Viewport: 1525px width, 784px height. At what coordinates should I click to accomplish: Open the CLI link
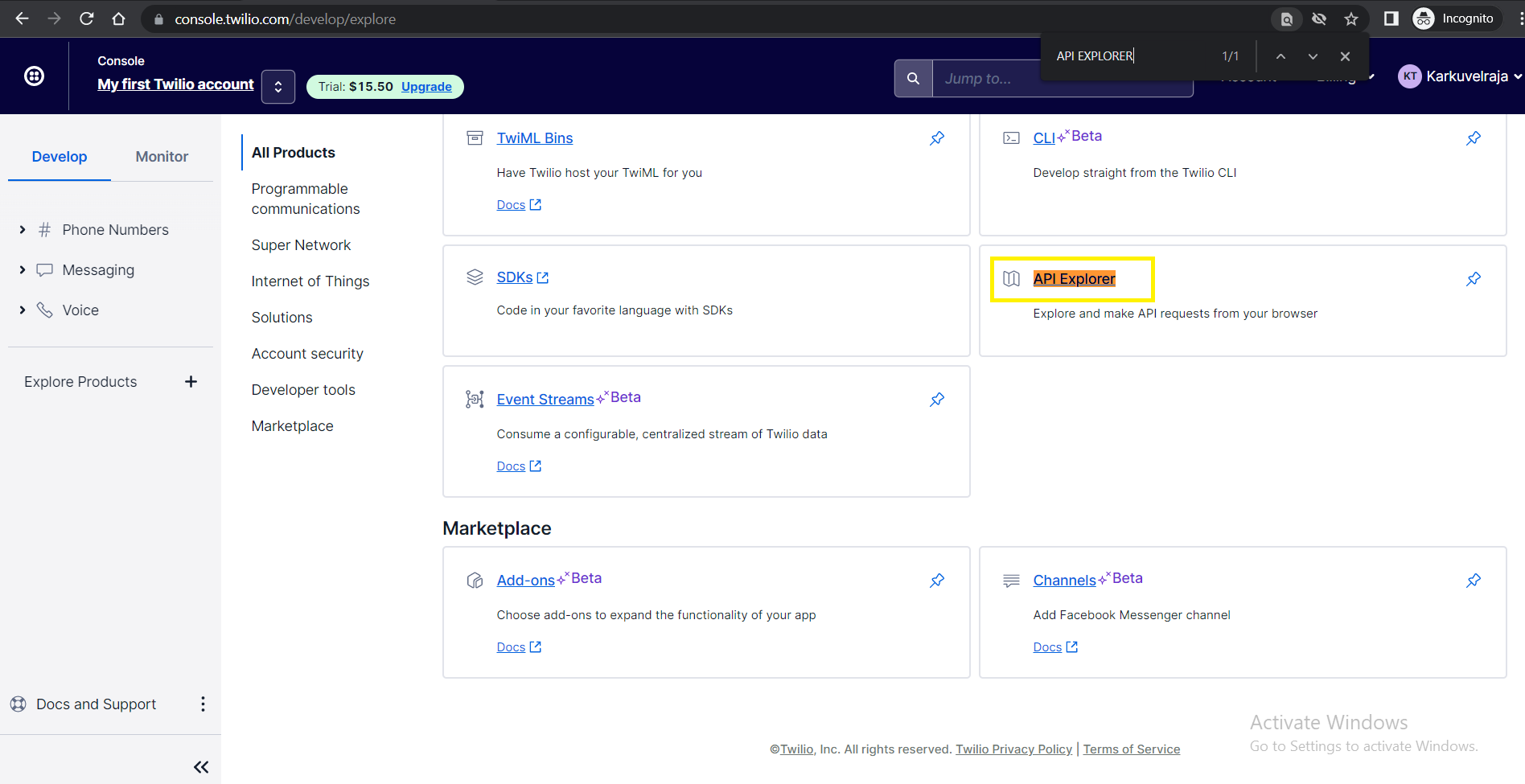(x=1044, y=138)
